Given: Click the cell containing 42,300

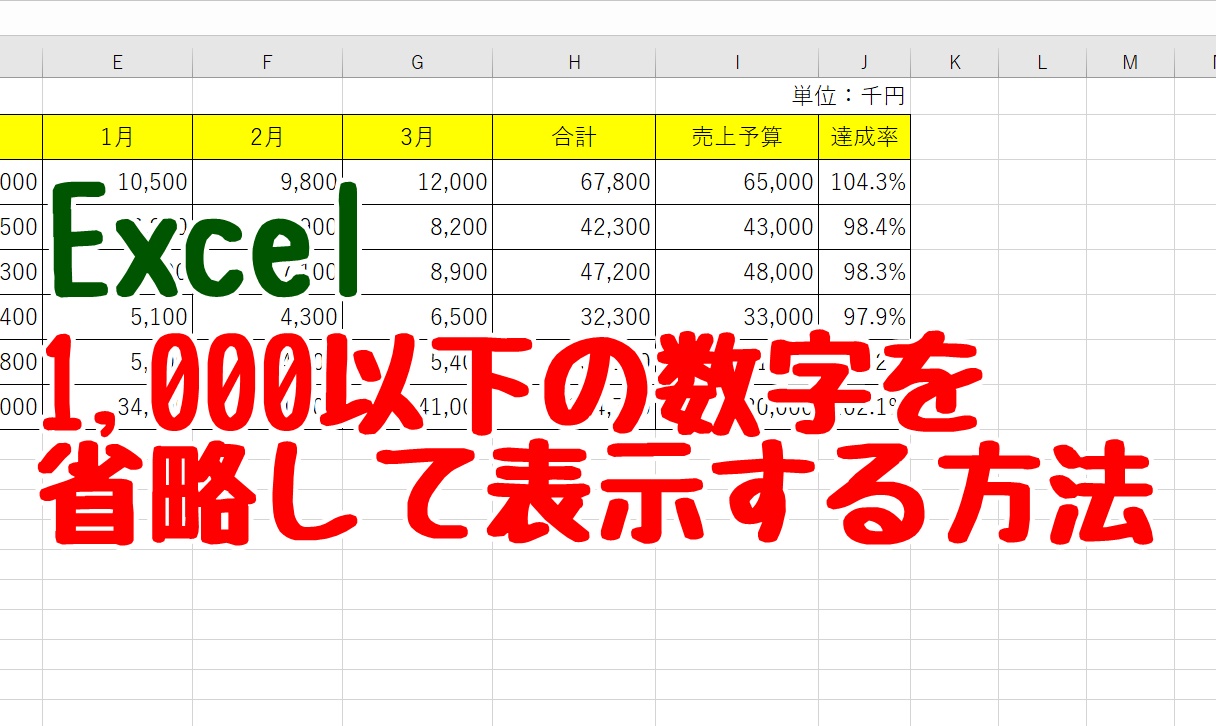Looking at the screenshot, I should click(574, 227).
